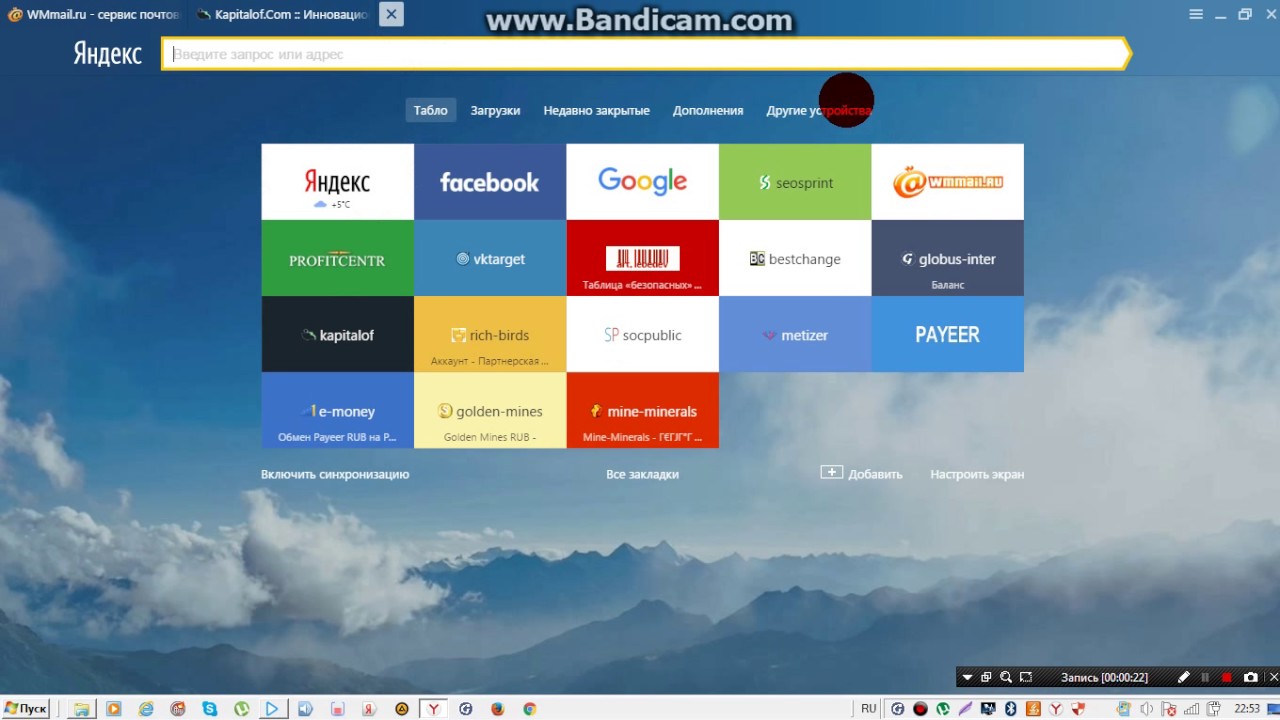Close the current new tab

[391, 14]
